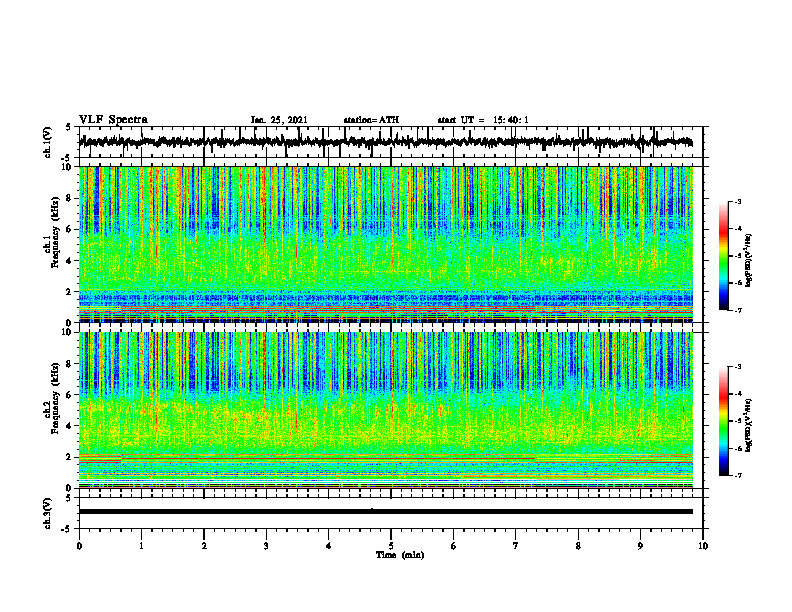
Task: Select the Time (min) axis title
Action: (400, 555)
